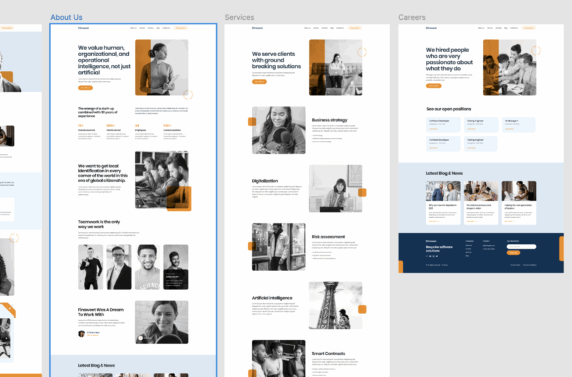Click the small avatar under testimonial quote

click(81, 334)
